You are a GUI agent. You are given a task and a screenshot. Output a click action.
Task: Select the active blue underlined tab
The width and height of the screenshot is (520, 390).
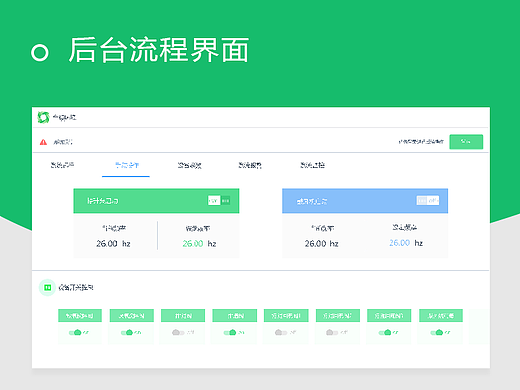click(127, 165)
